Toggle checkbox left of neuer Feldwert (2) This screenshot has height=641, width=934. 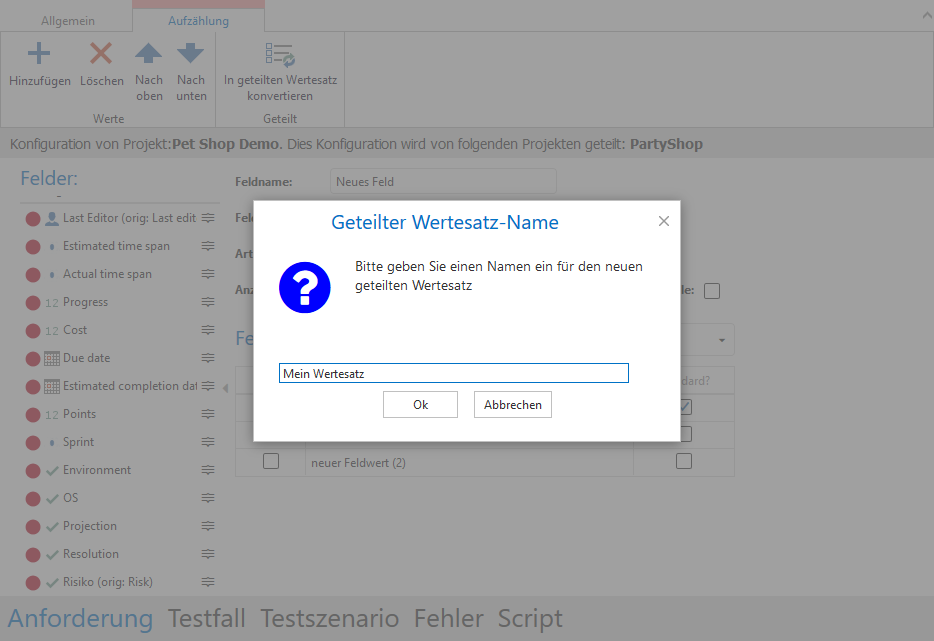(270, 462)
